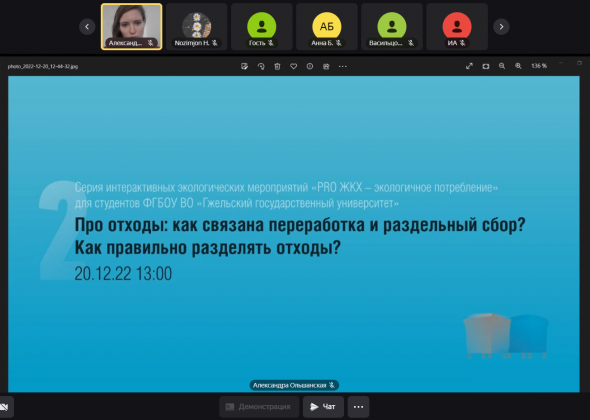Select the Nozimjon H. participant tile
Screen dimensions: 590x420
point(196,27)
